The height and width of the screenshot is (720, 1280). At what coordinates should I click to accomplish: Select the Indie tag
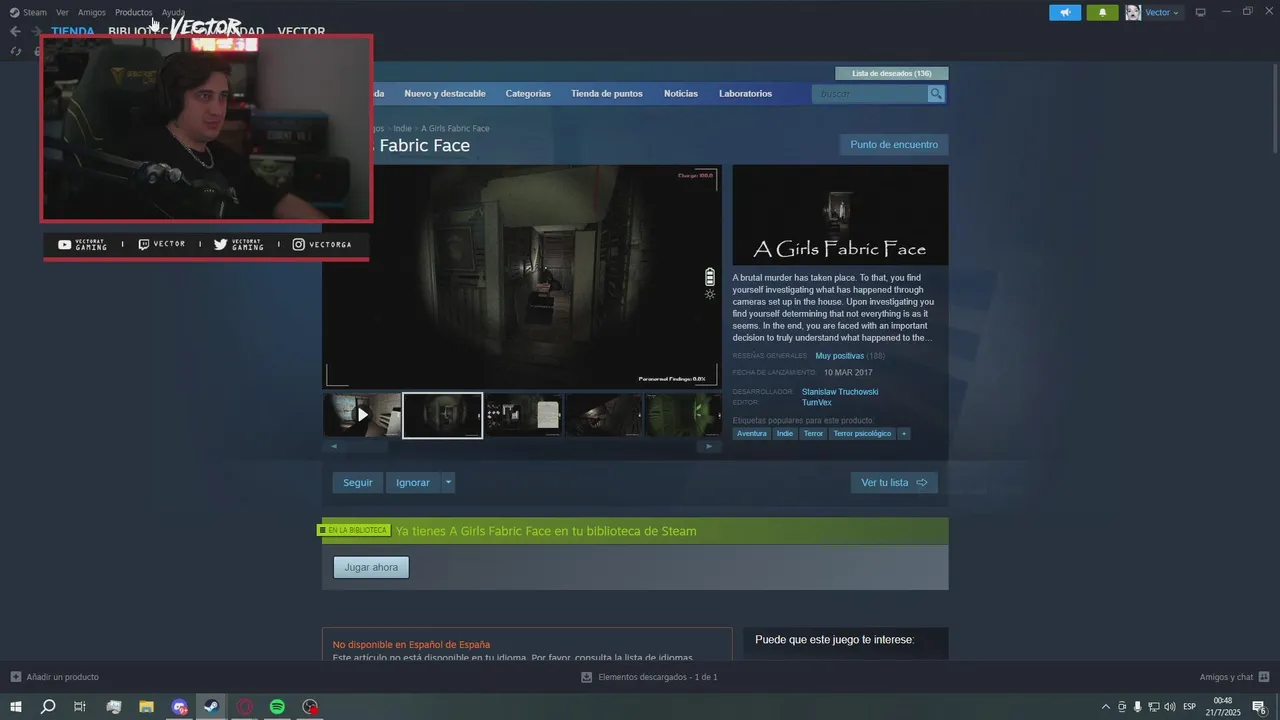[785, 434]
